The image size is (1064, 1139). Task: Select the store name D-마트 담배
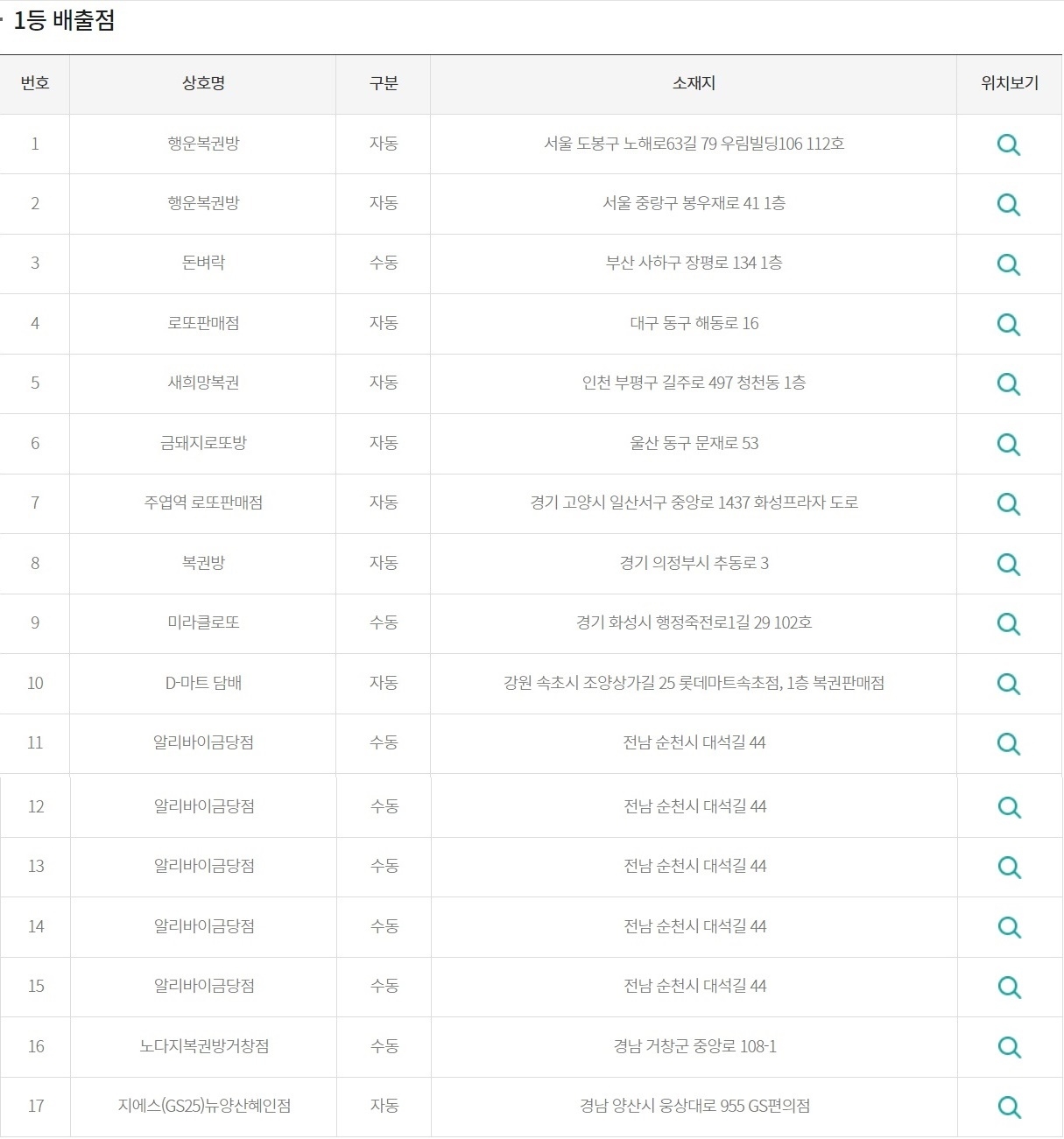(203, 683)
